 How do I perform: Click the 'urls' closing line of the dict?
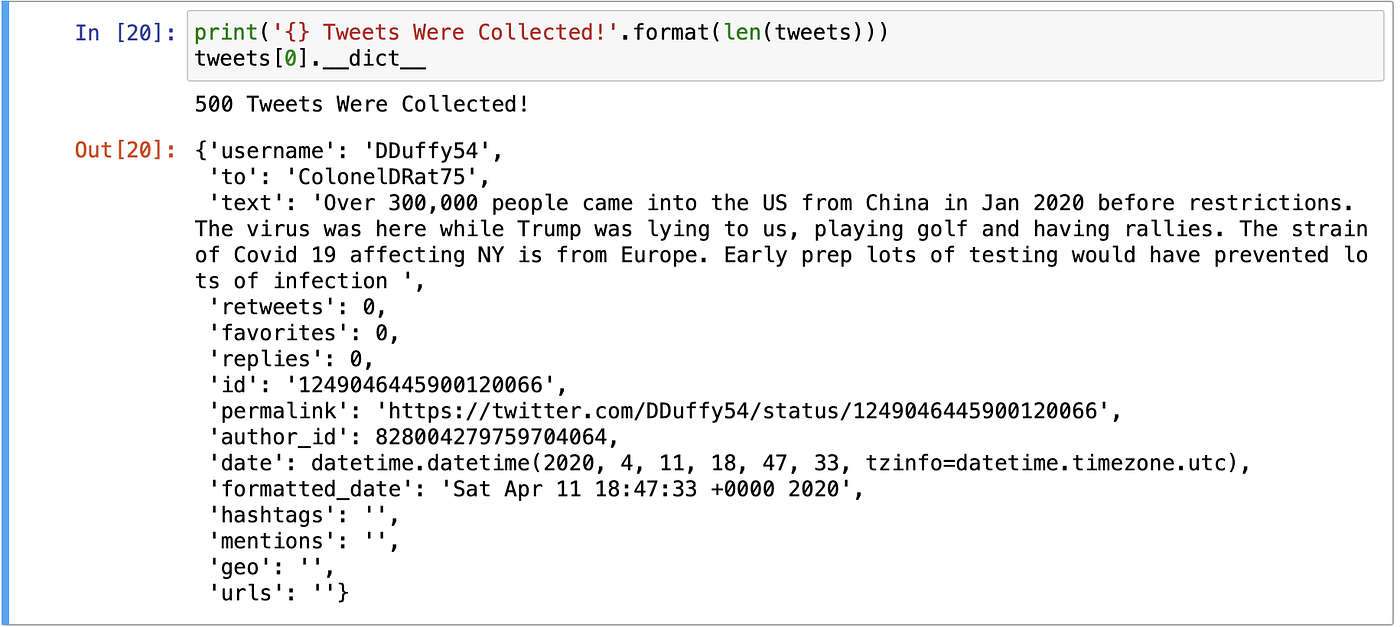point(277,593)
